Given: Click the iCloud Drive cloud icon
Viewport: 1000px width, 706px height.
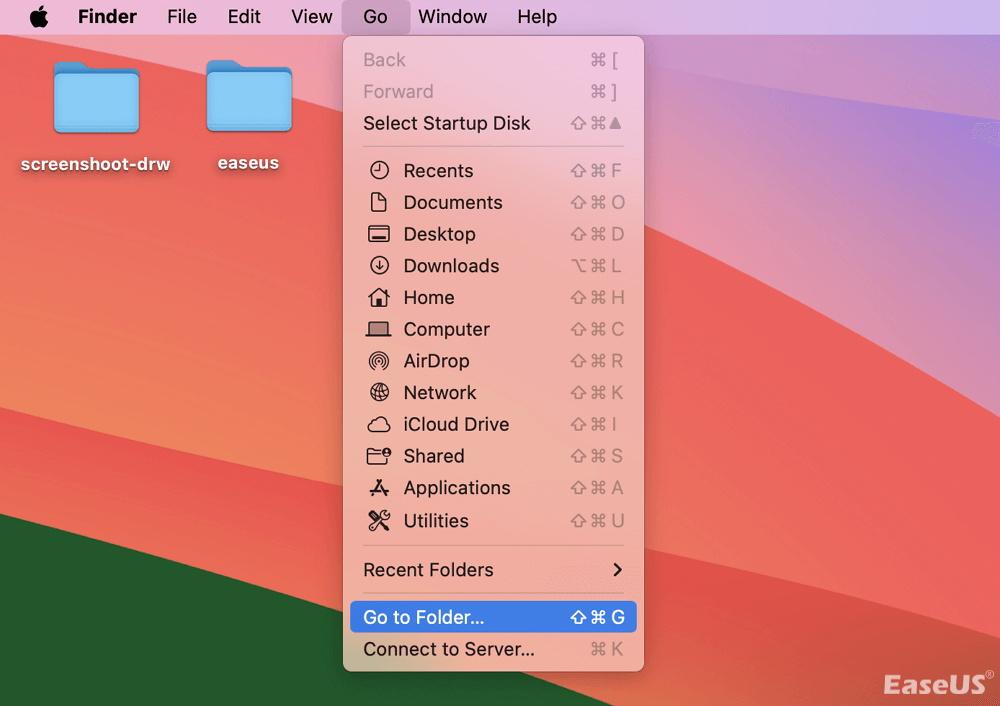Looking at the screenshot, I should [x=379, y=425].
